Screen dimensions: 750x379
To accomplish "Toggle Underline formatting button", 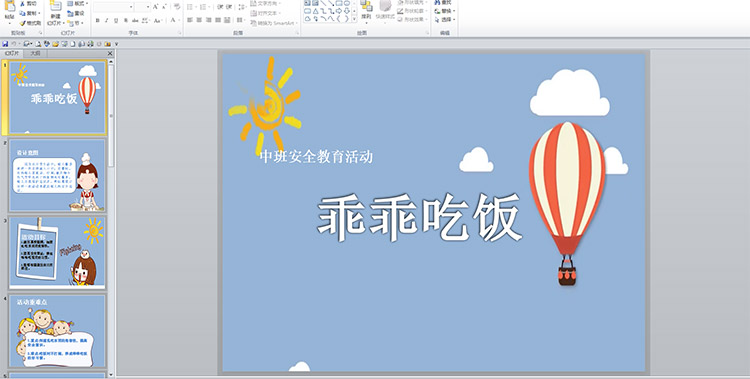I will point(116,20).
